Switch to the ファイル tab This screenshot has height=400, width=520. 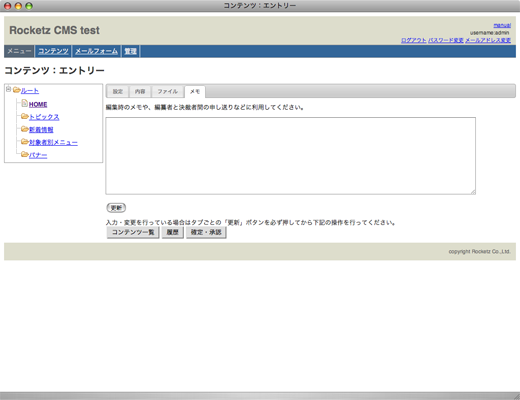(x=168, y=91)
